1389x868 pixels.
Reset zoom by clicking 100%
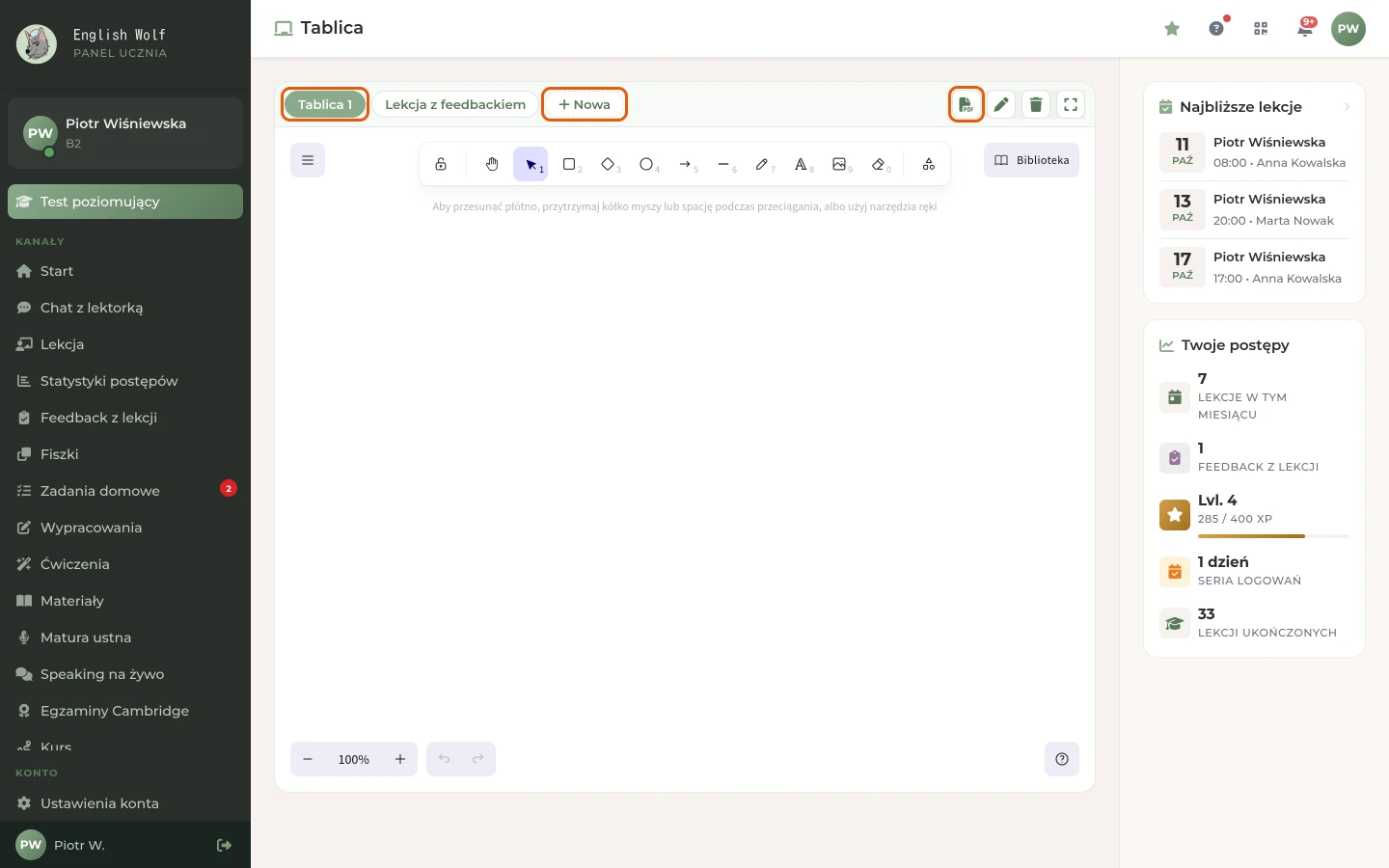tap(354, 759)
